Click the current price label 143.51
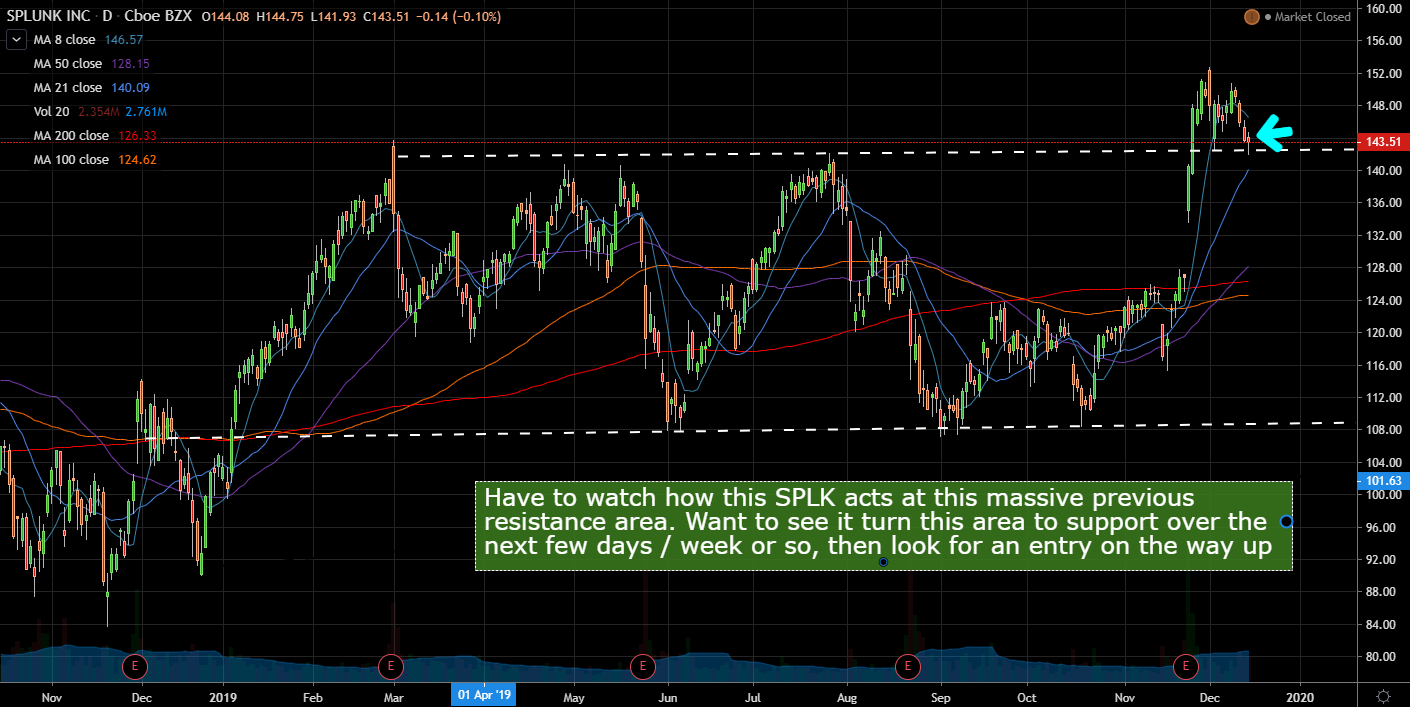The width and height of the screenshot is (1410, 707). point(1383,142)
